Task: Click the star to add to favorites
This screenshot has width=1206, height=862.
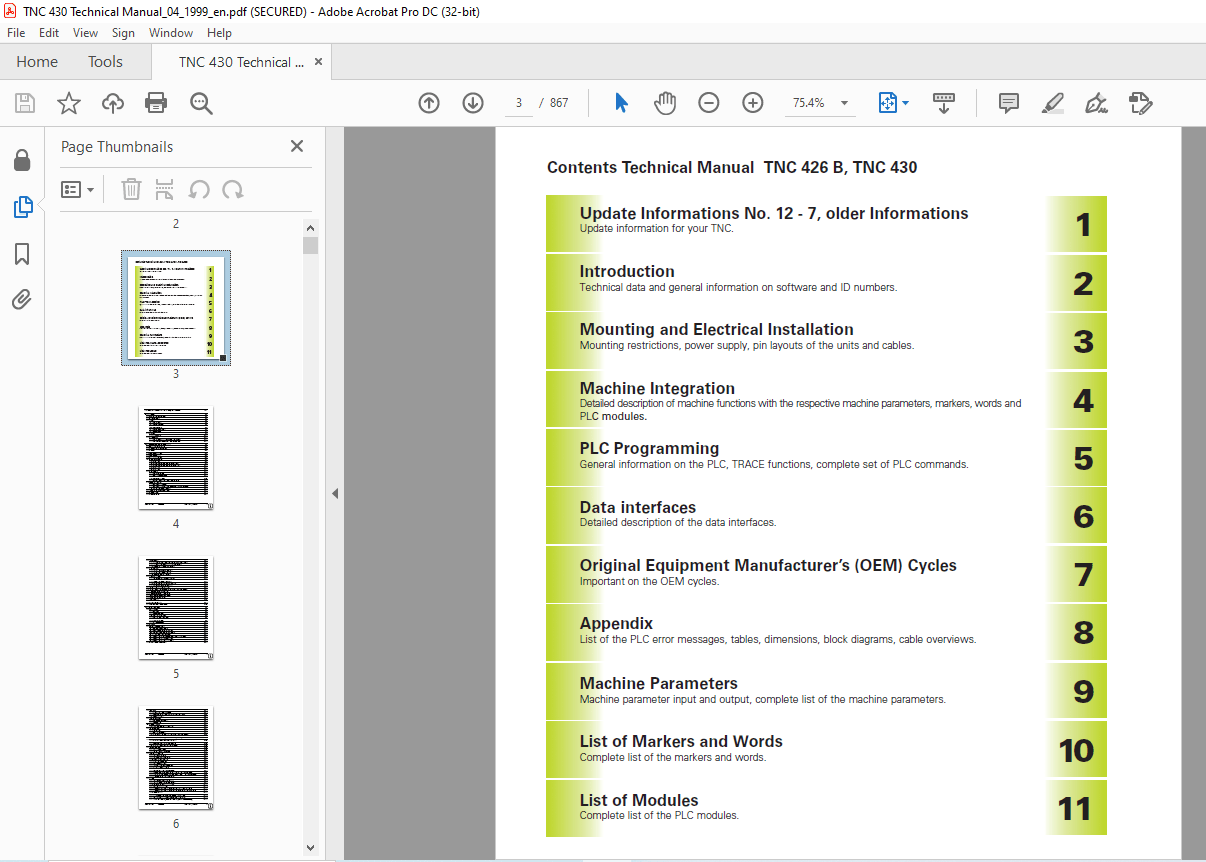Action: [x=68, y=103]
